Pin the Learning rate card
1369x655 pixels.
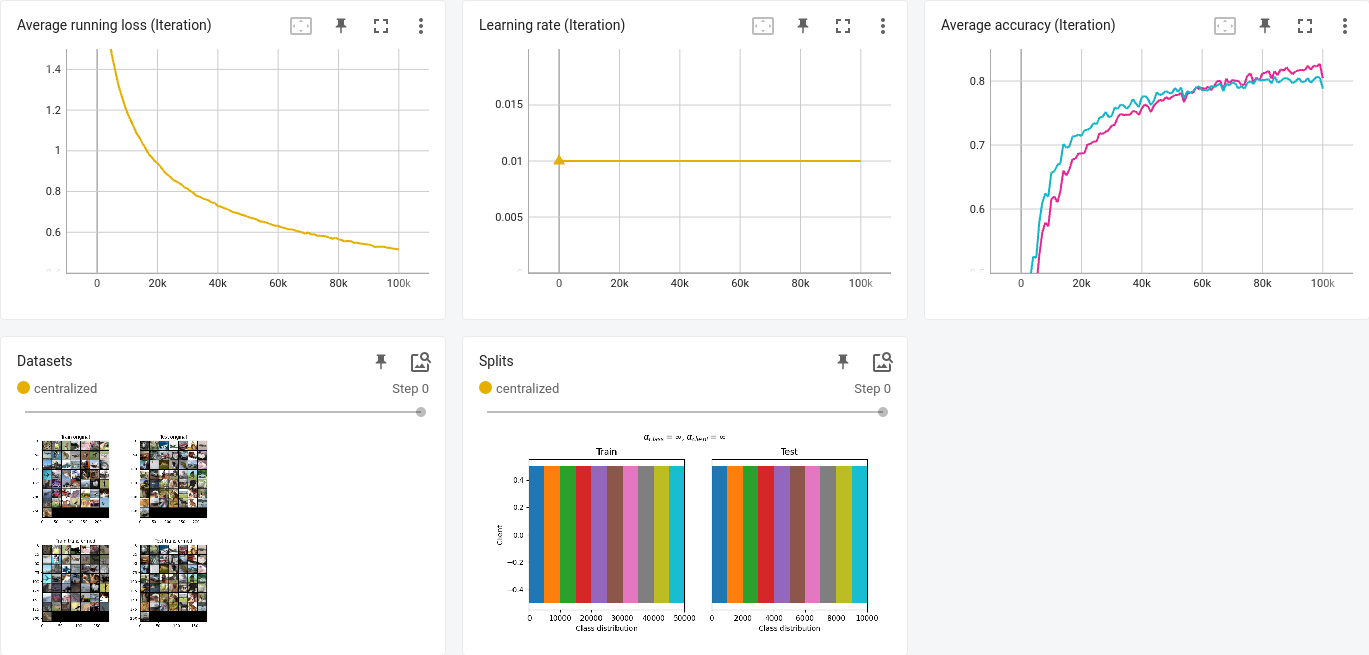coord(803,26)
